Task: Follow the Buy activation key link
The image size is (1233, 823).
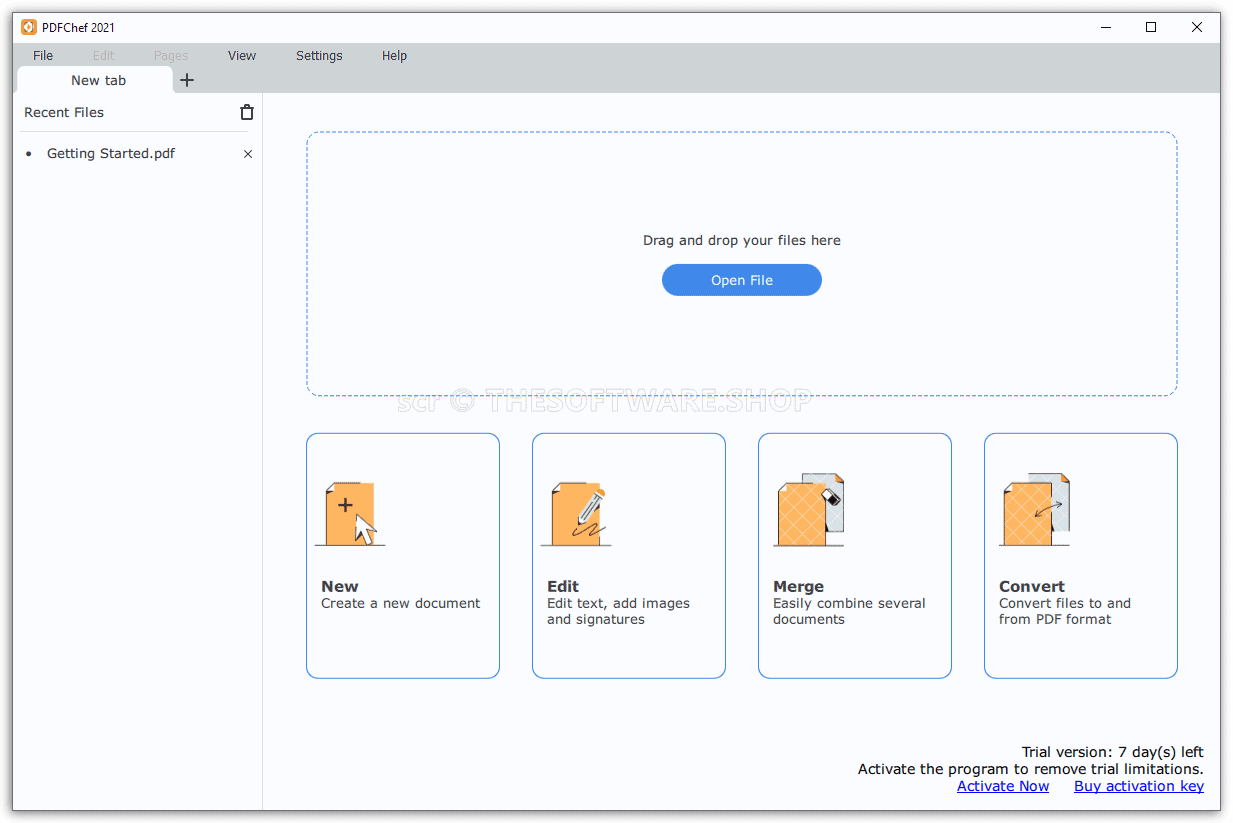Action: tap(1139, 786)
